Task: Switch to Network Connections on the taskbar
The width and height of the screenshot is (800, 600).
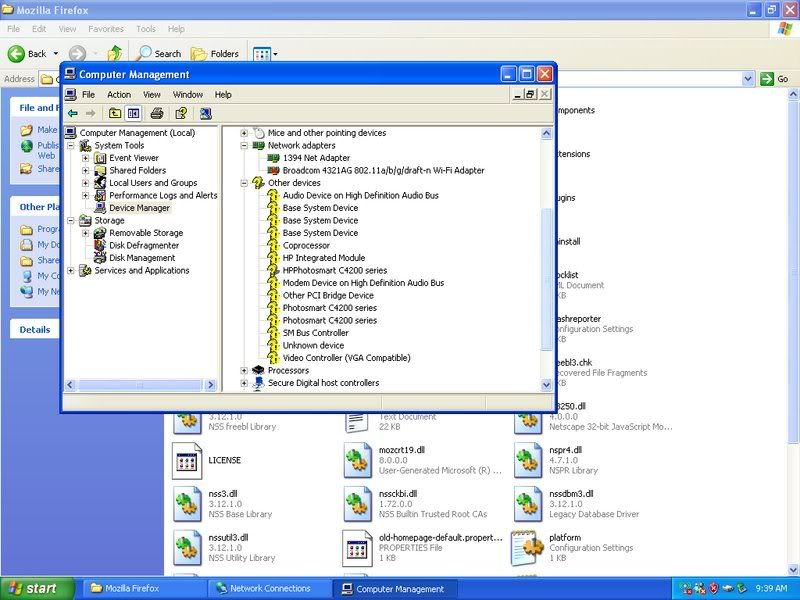Action: [268, 589]
